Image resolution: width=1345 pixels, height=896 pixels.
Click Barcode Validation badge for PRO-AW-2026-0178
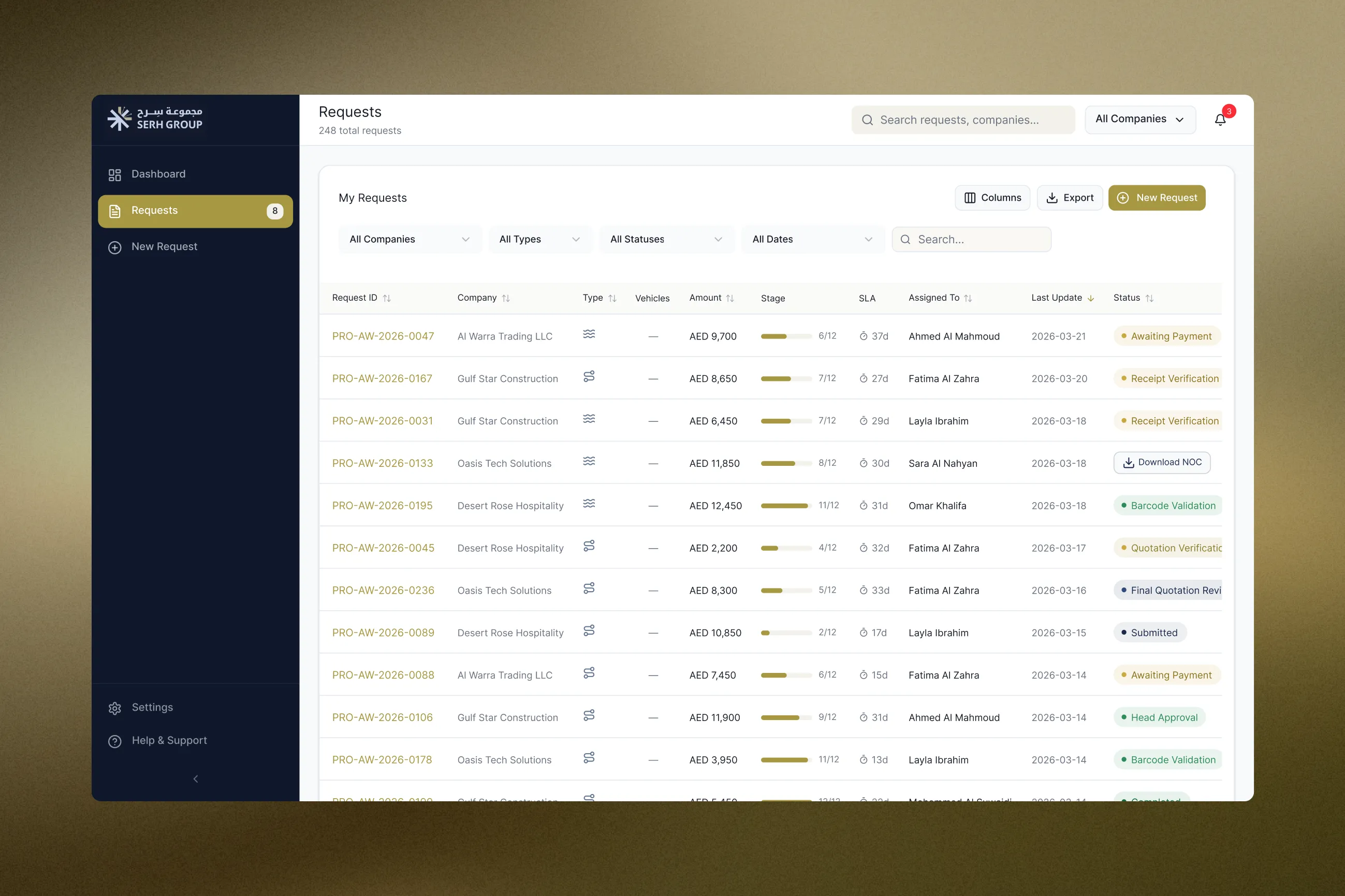[x=1167, y=759]
